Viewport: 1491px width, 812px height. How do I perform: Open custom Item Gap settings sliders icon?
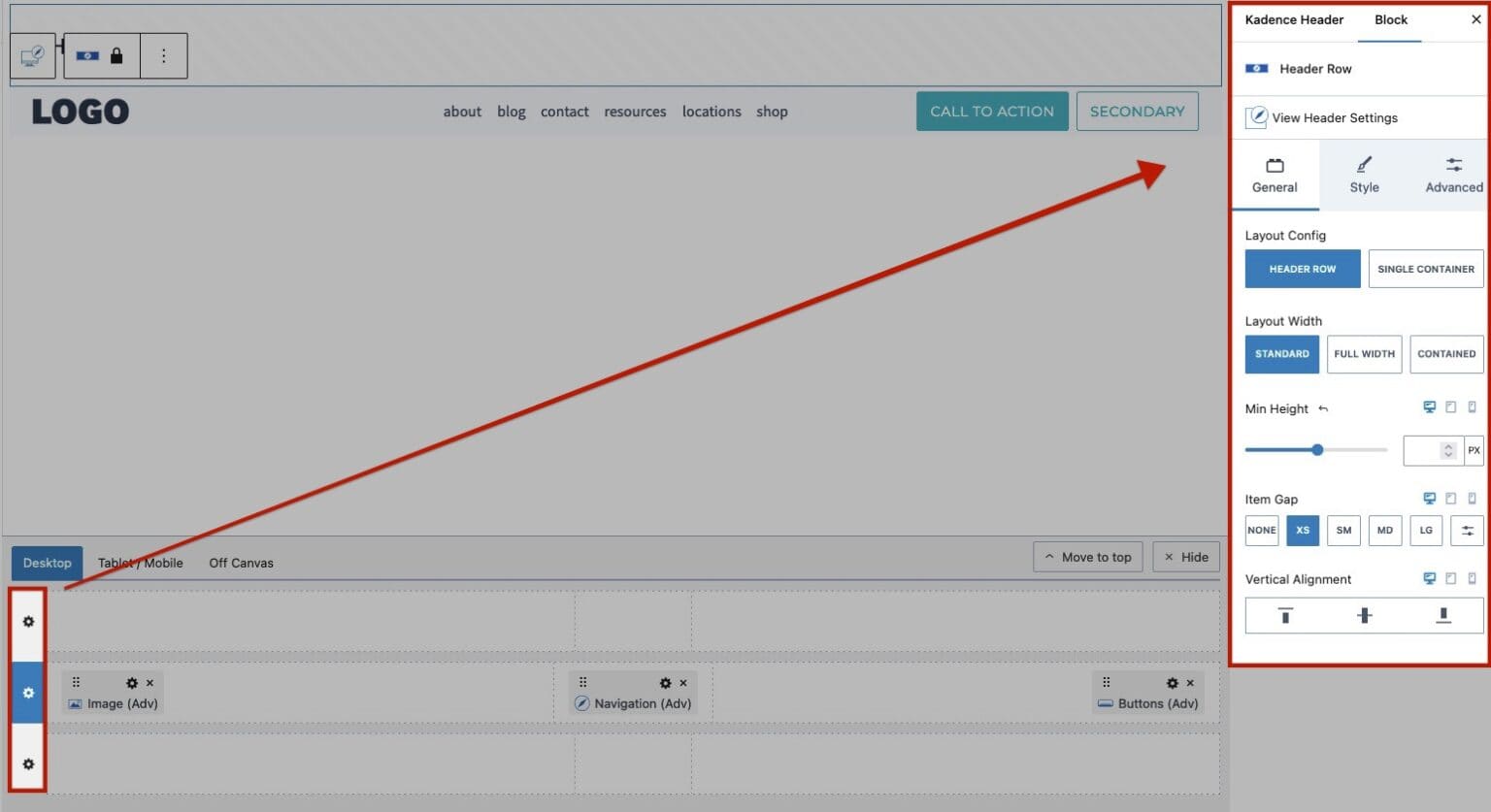(1467, 531)
